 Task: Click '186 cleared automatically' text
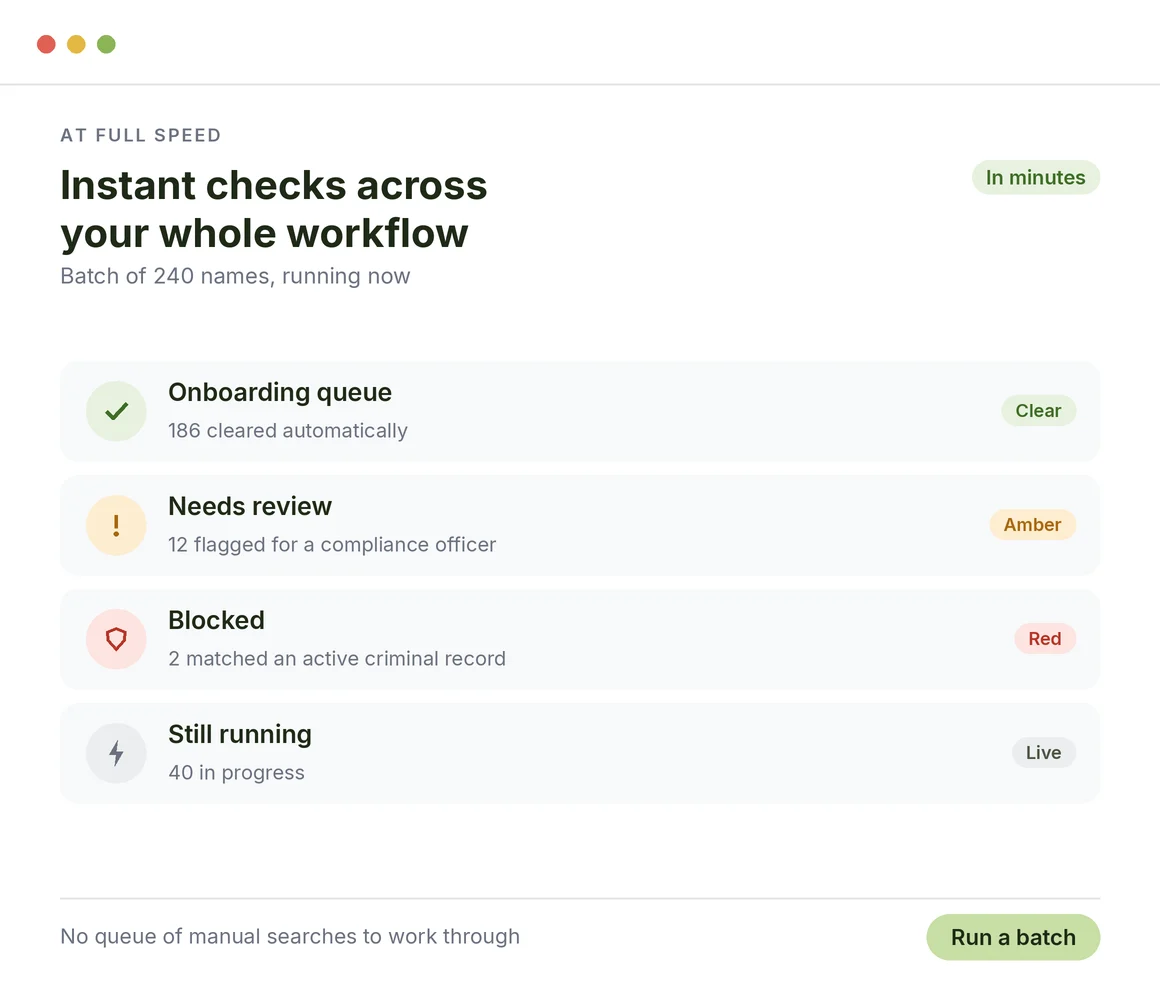pyautogui.click(x=288, y=430)
